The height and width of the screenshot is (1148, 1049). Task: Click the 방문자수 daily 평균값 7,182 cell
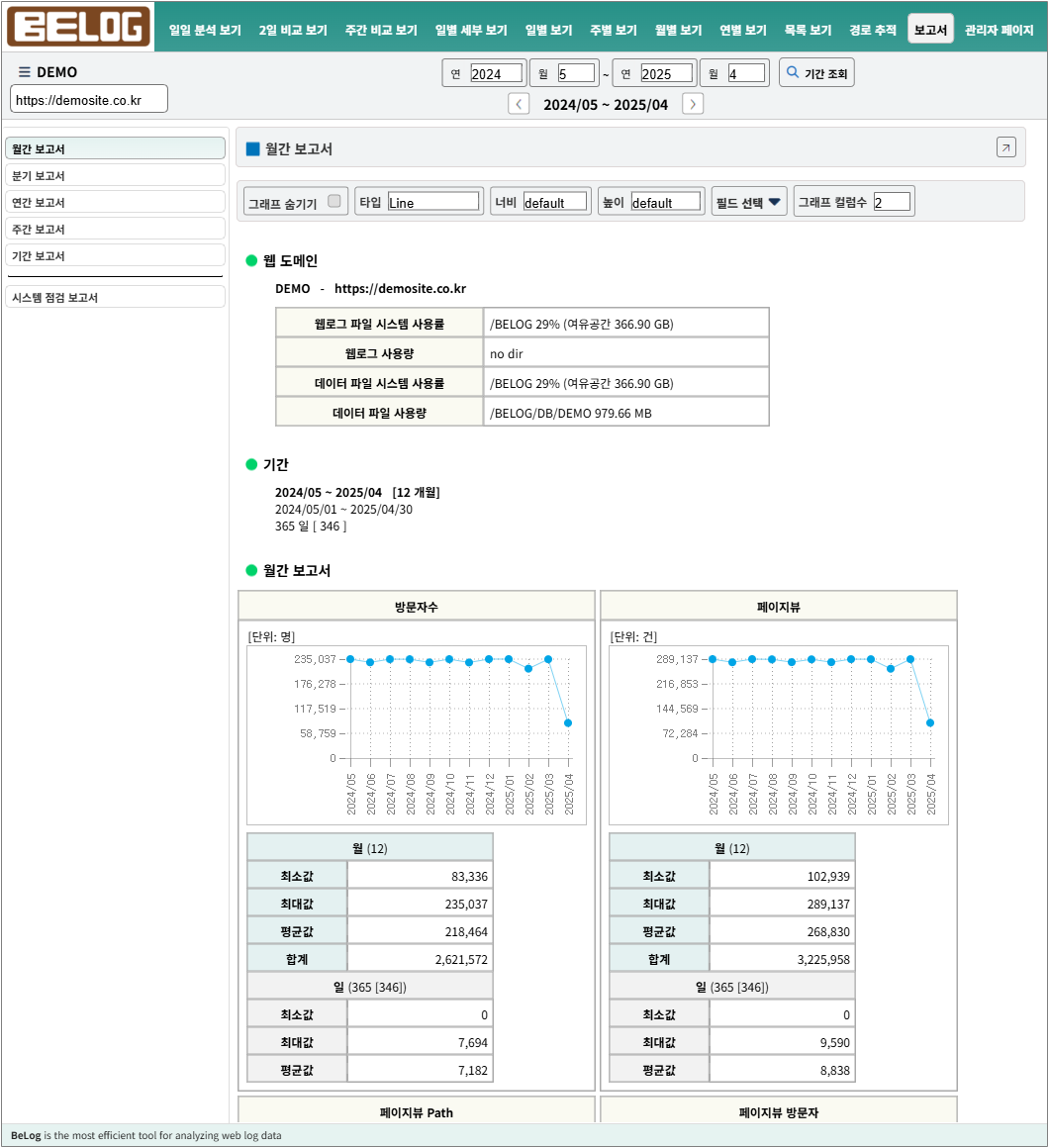(421, 1070)
